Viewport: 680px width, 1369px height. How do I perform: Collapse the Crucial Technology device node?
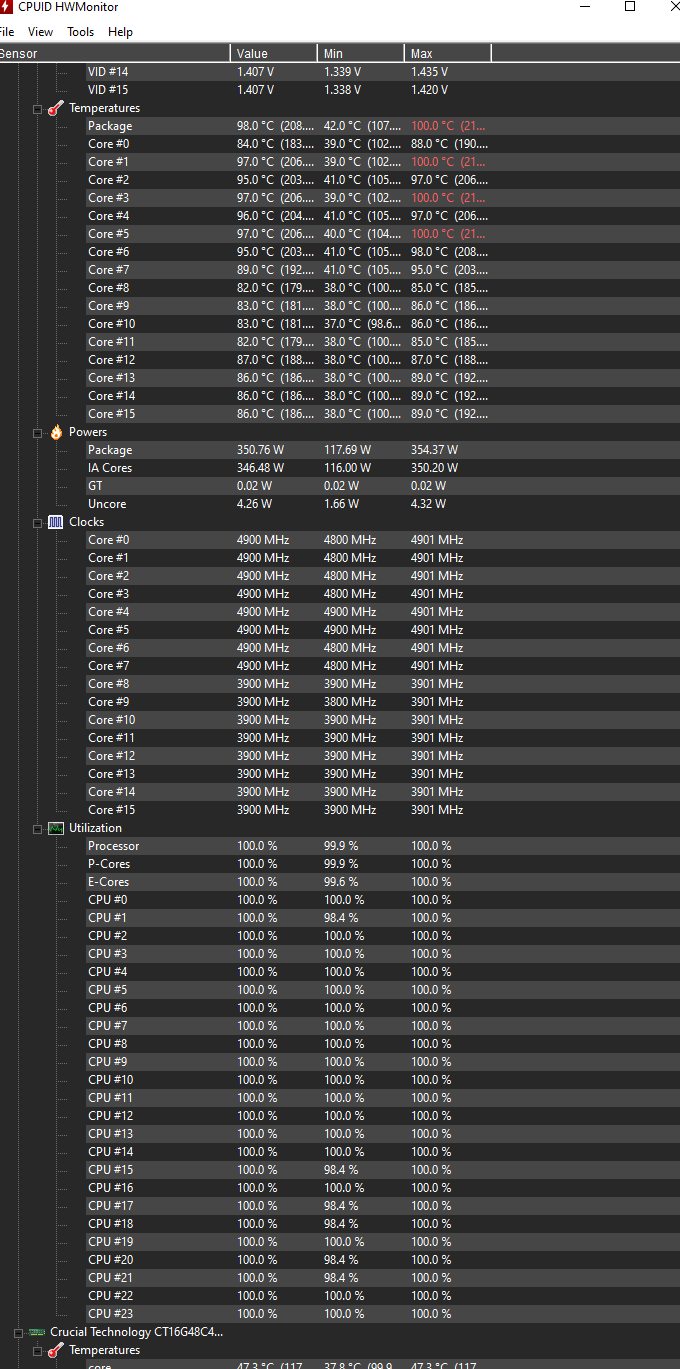tap(18, 1333)
